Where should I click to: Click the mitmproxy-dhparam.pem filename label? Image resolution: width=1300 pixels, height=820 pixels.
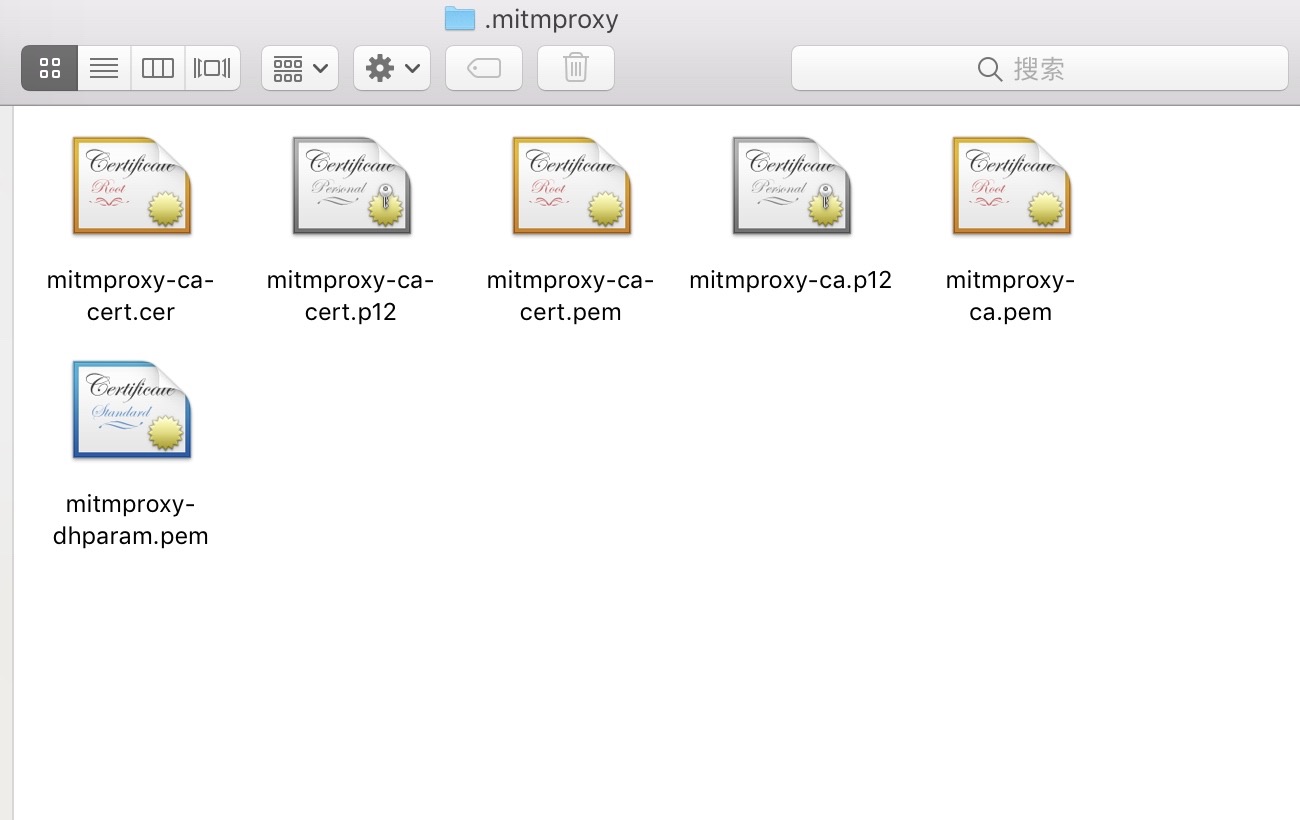pyautogui.click(x=130, y=520)
